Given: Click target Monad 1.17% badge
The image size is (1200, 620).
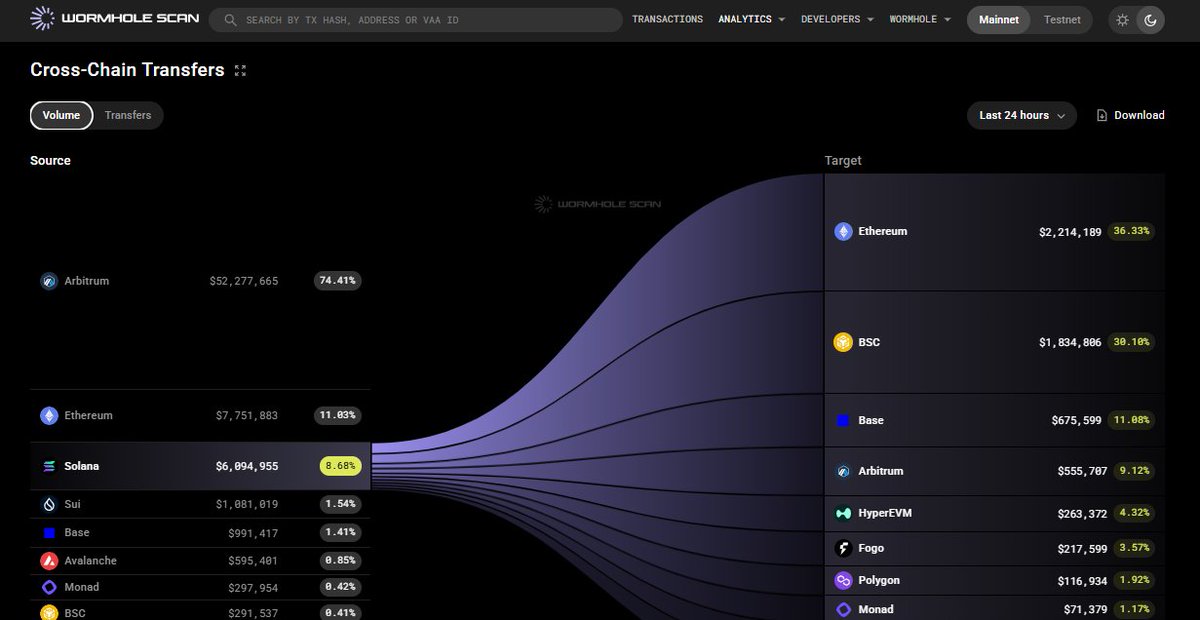Looking at the screenshot, I should [x=1134, y=609].
